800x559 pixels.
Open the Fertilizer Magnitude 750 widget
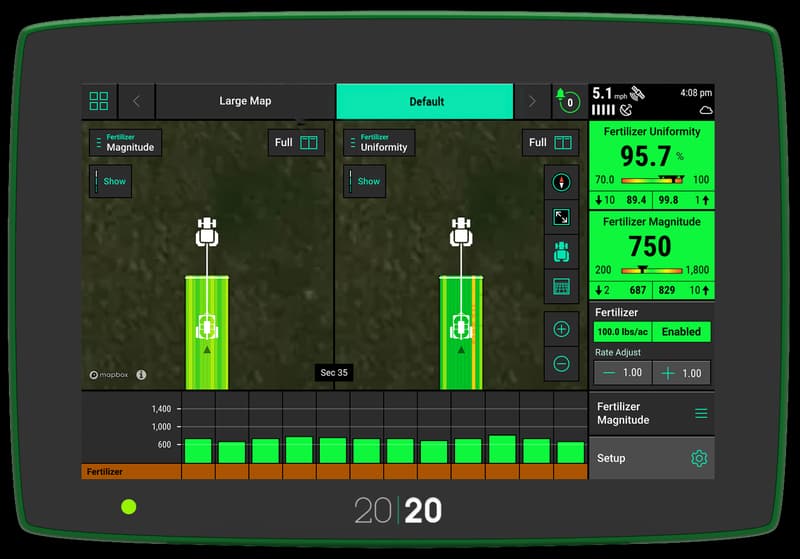pos(652,255)
